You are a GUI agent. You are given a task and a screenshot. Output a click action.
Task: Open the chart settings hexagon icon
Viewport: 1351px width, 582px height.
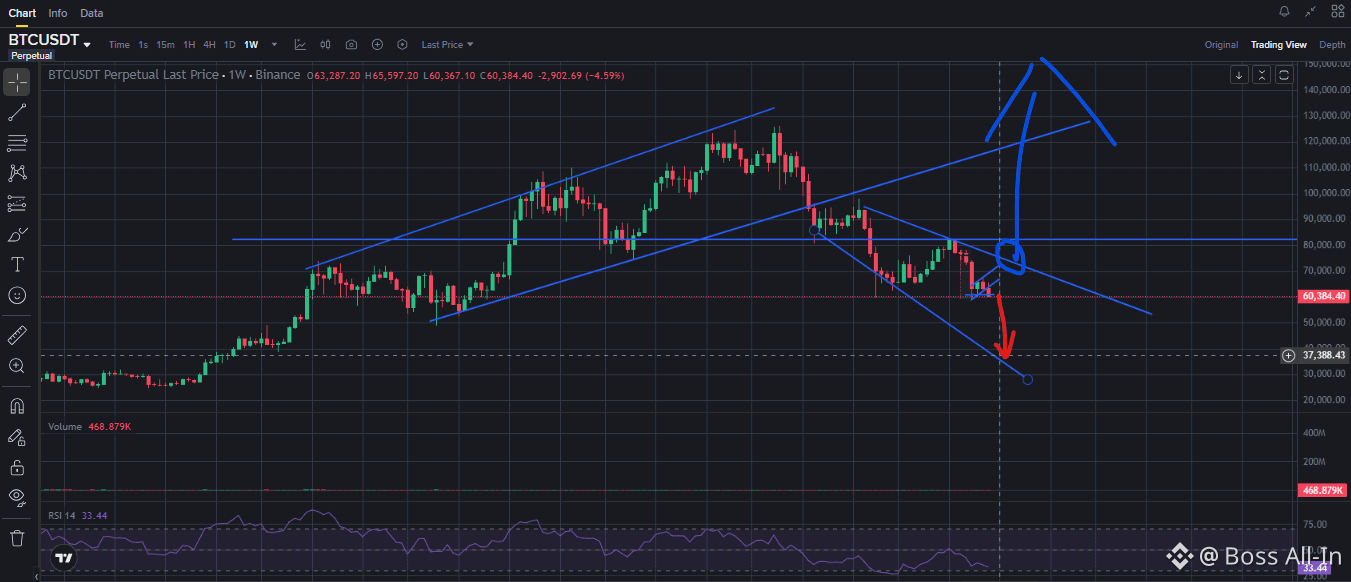tap(402, 44)
